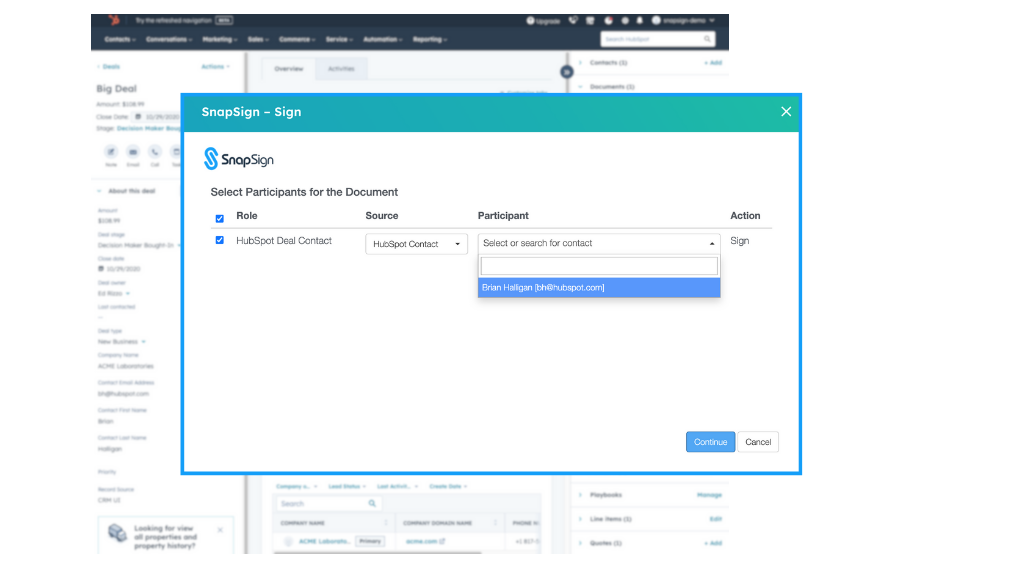1016x571 pixels.
Task: Click the Cancel button
Action: coord(757,441)
